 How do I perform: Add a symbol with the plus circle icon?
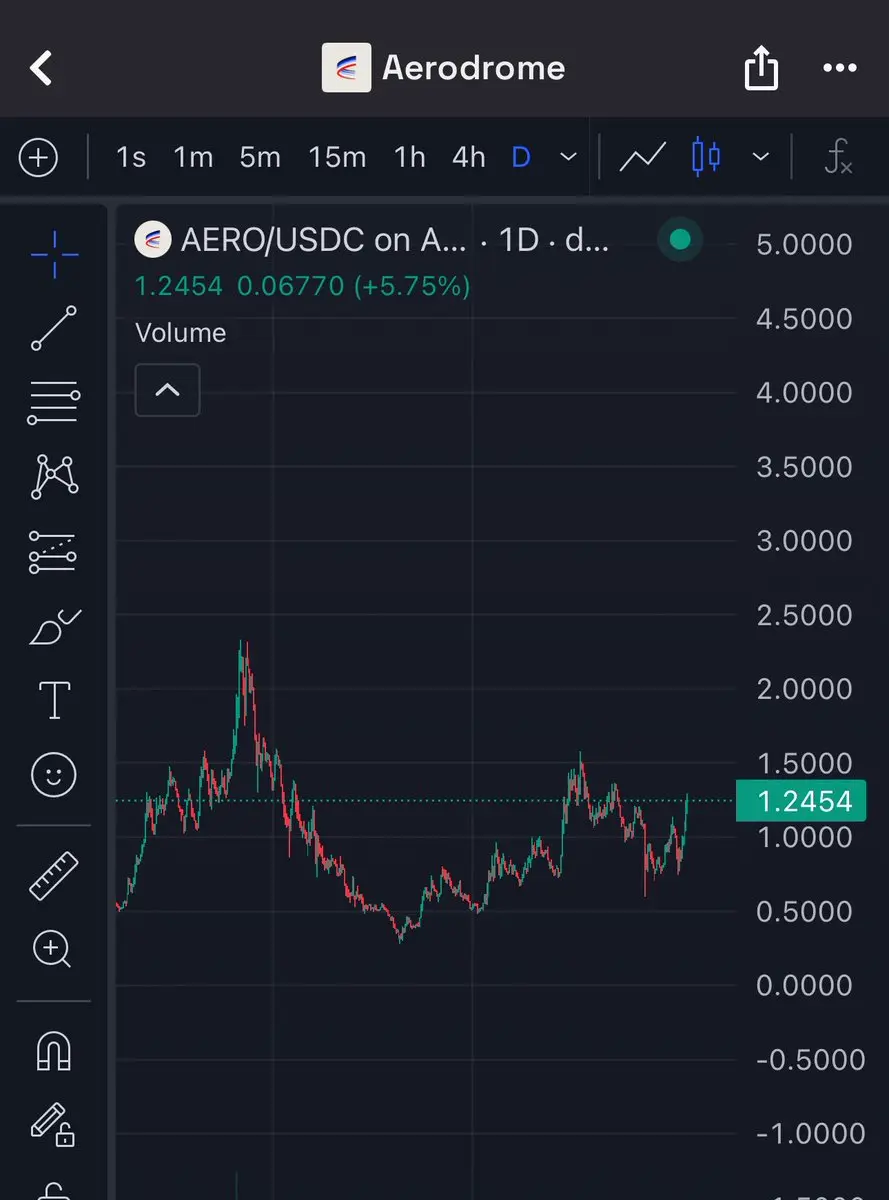click(39, 157)
